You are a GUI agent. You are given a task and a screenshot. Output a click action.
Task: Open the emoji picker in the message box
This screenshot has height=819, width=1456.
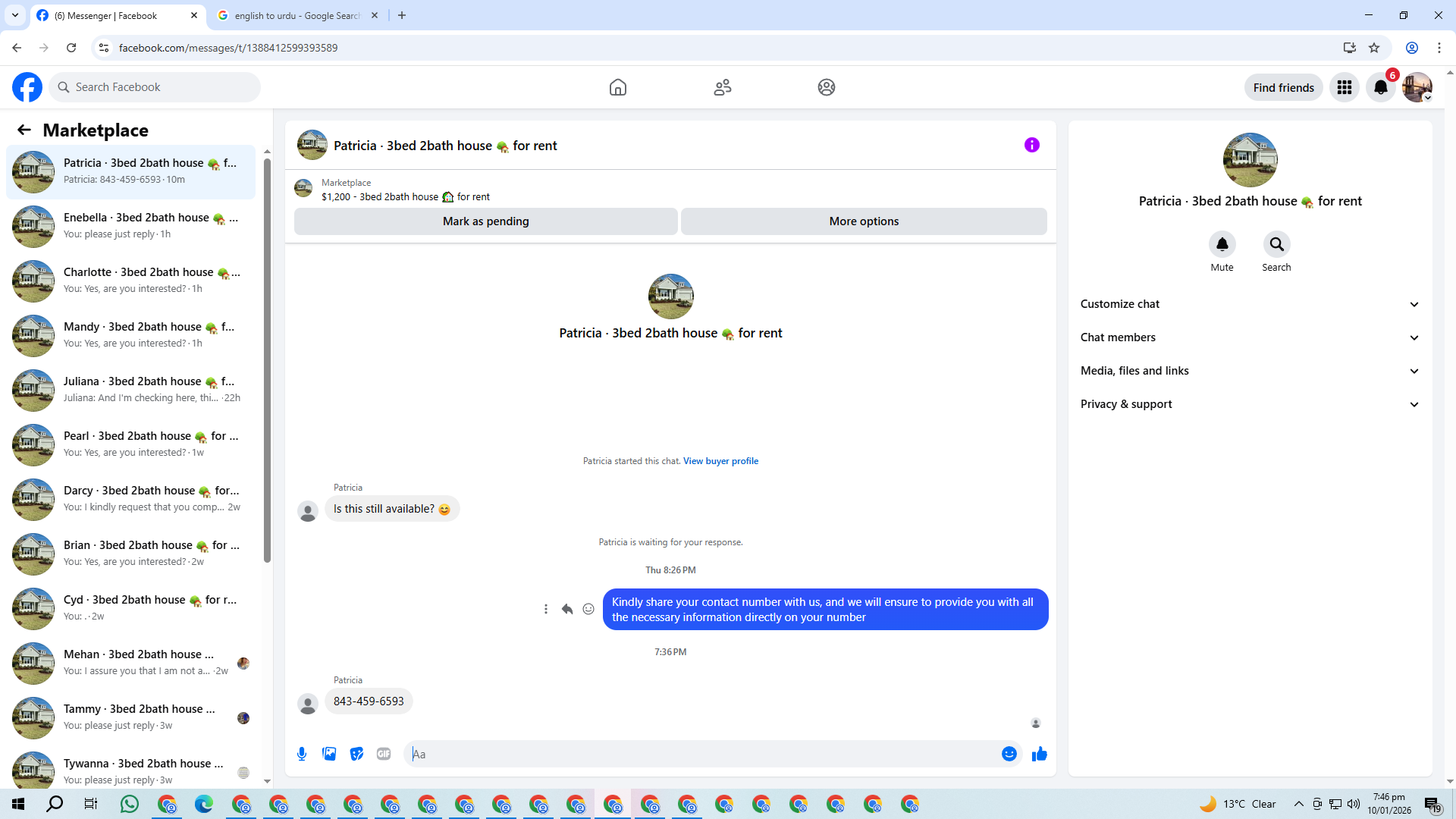1009,754
